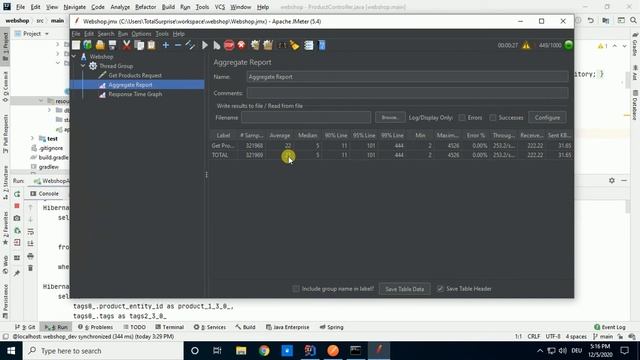Click the Configure button
The image size is (640, 360).
[547, 118]
